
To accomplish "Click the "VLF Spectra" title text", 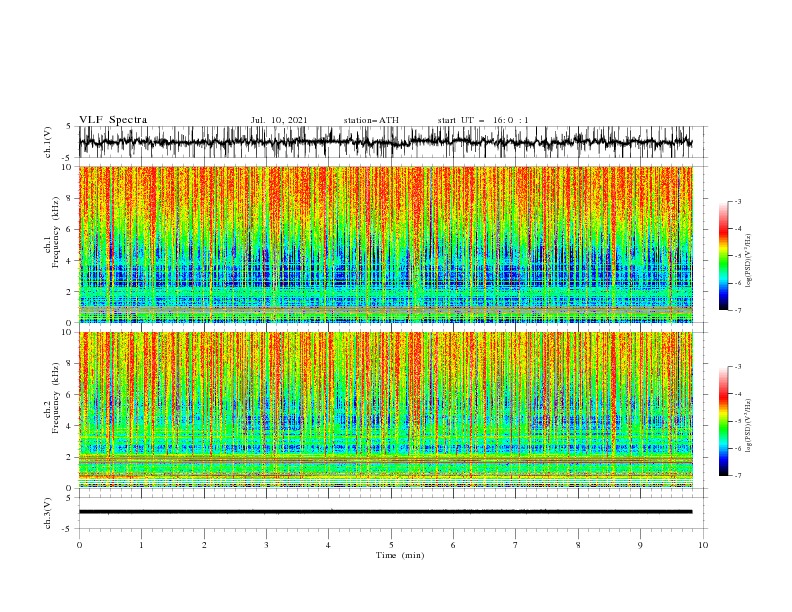I will coord(113,120).
